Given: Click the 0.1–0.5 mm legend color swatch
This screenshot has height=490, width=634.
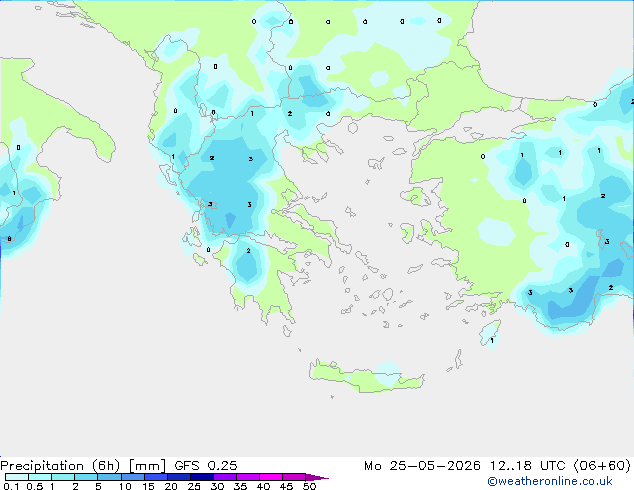Looking at the screenshot, I should click(17, 477).
